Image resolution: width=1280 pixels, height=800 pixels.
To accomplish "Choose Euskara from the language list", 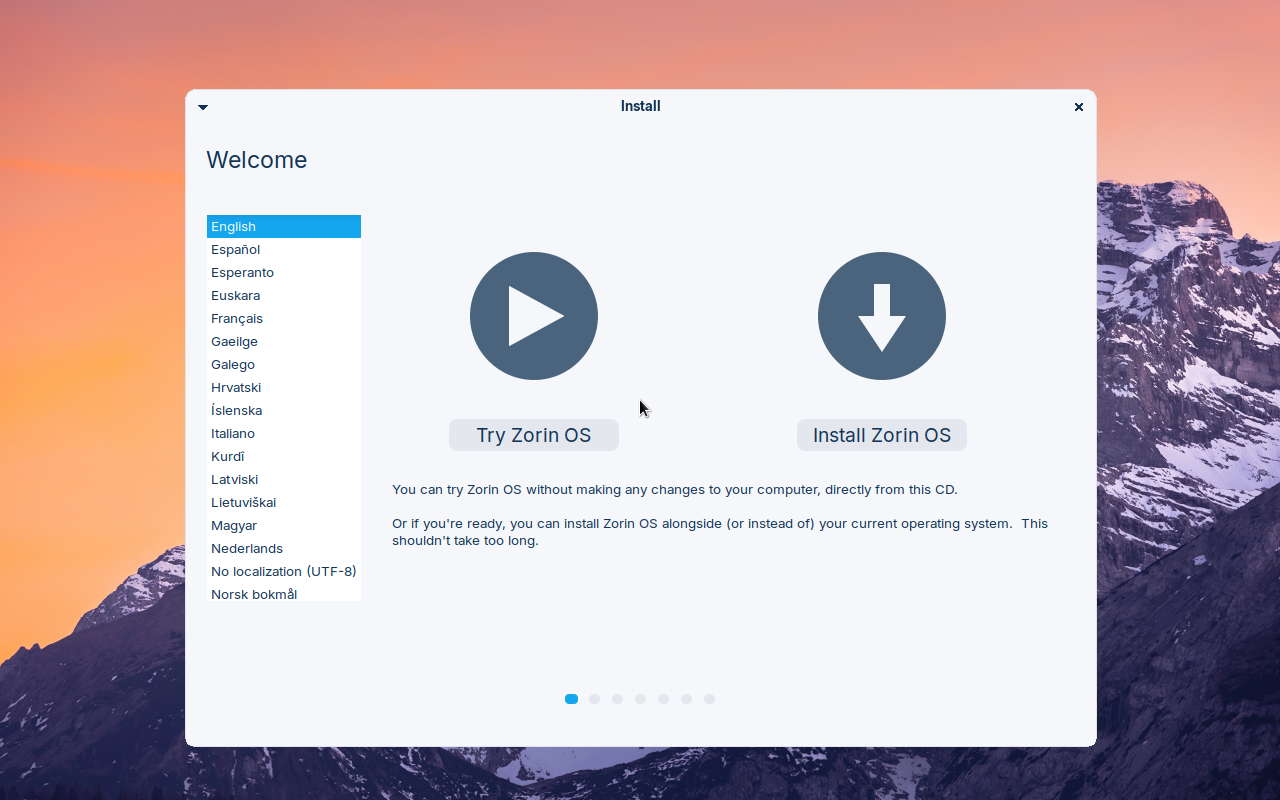I will [x=284, y=295].
